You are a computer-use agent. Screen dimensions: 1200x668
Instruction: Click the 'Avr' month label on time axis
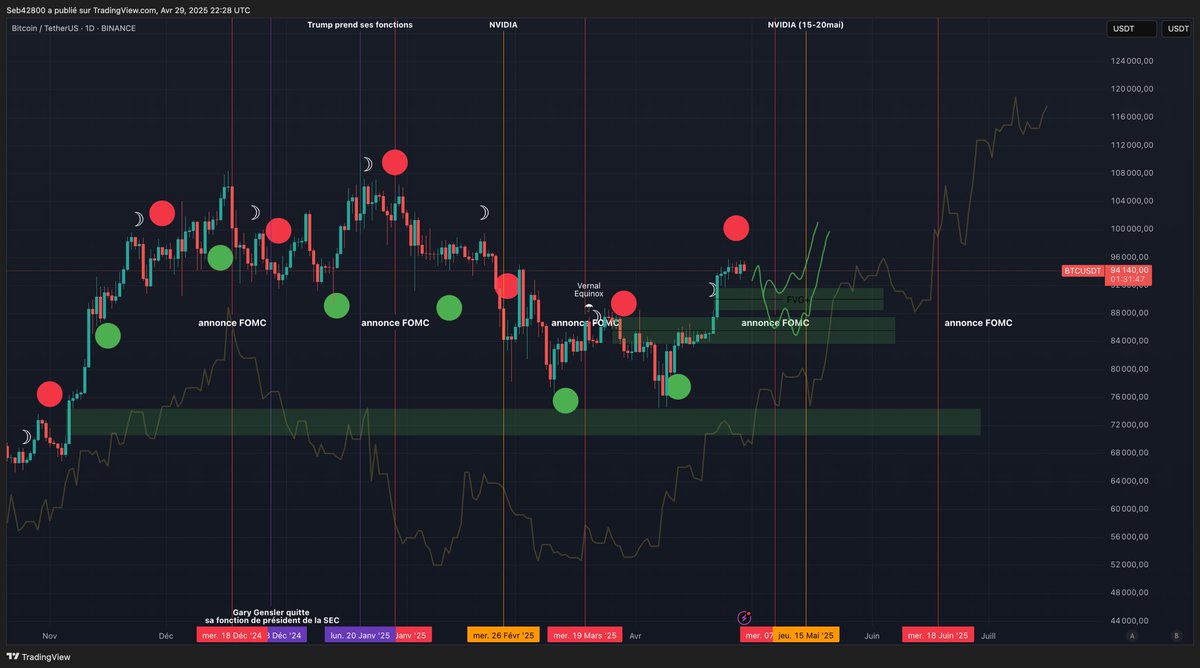pos(635,635)
